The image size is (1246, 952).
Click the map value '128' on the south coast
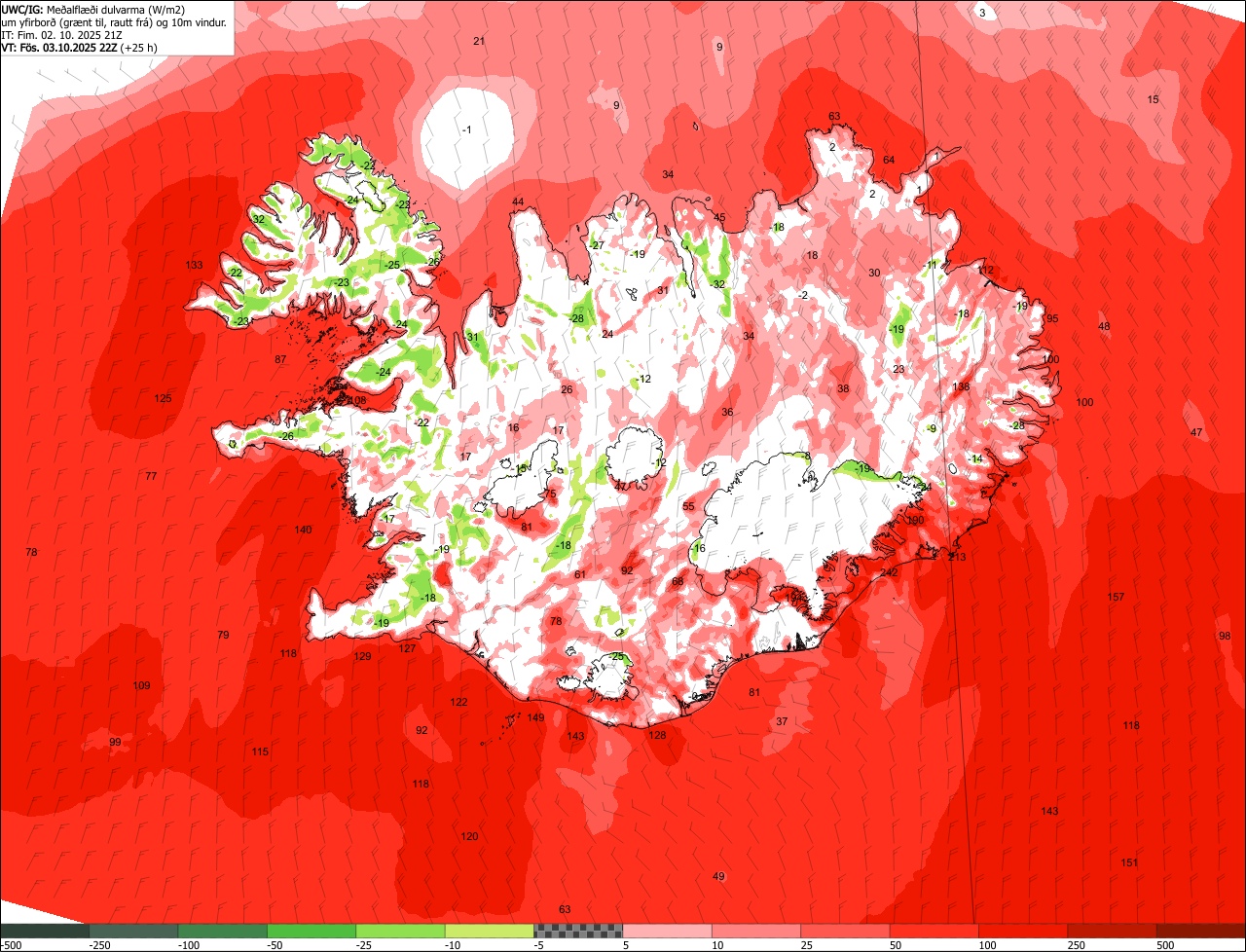tap(658, 736)
